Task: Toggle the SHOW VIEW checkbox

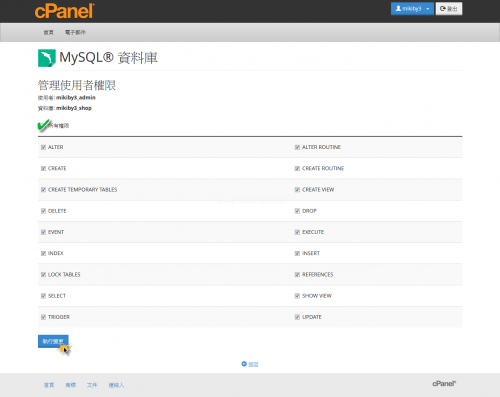Action: tap(297, 296)
